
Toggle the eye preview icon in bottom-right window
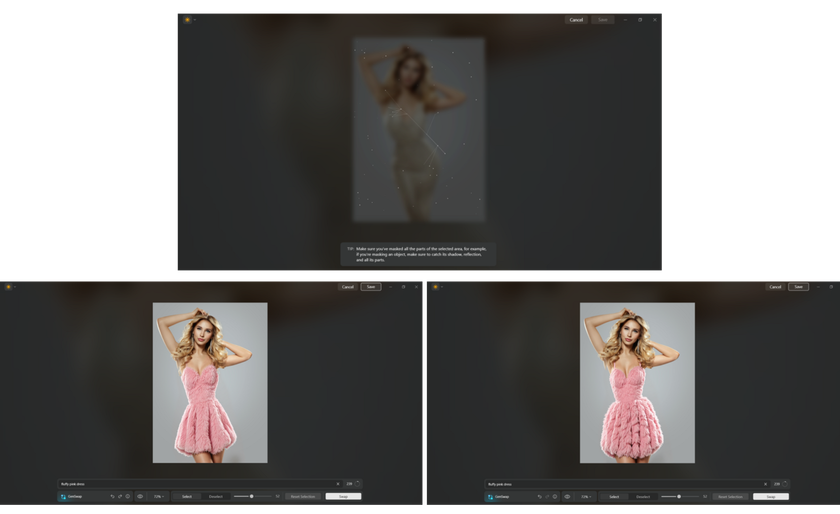[x=568, y=497]
